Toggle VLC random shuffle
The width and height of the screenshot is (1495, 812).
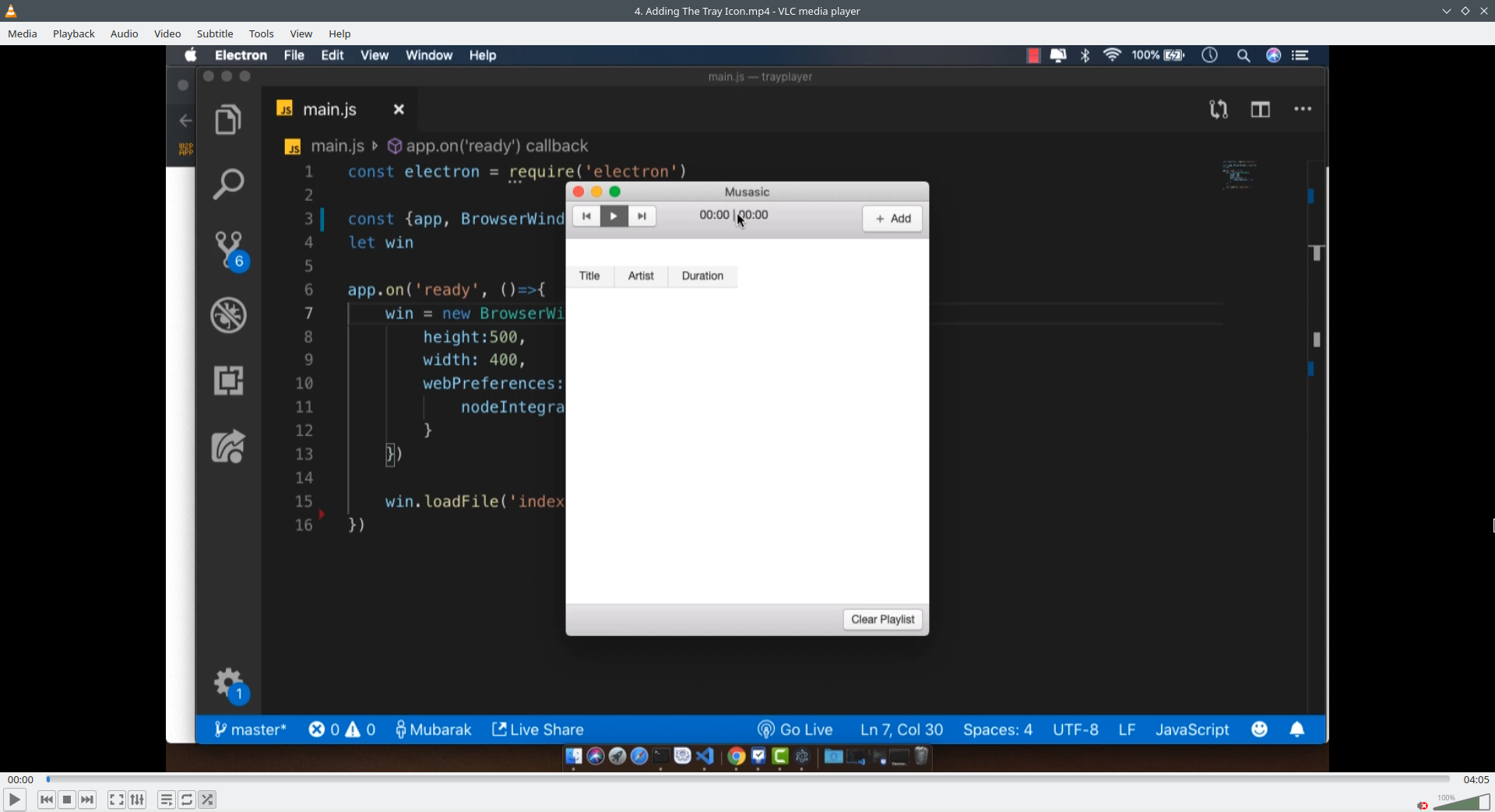coord(207,800)
